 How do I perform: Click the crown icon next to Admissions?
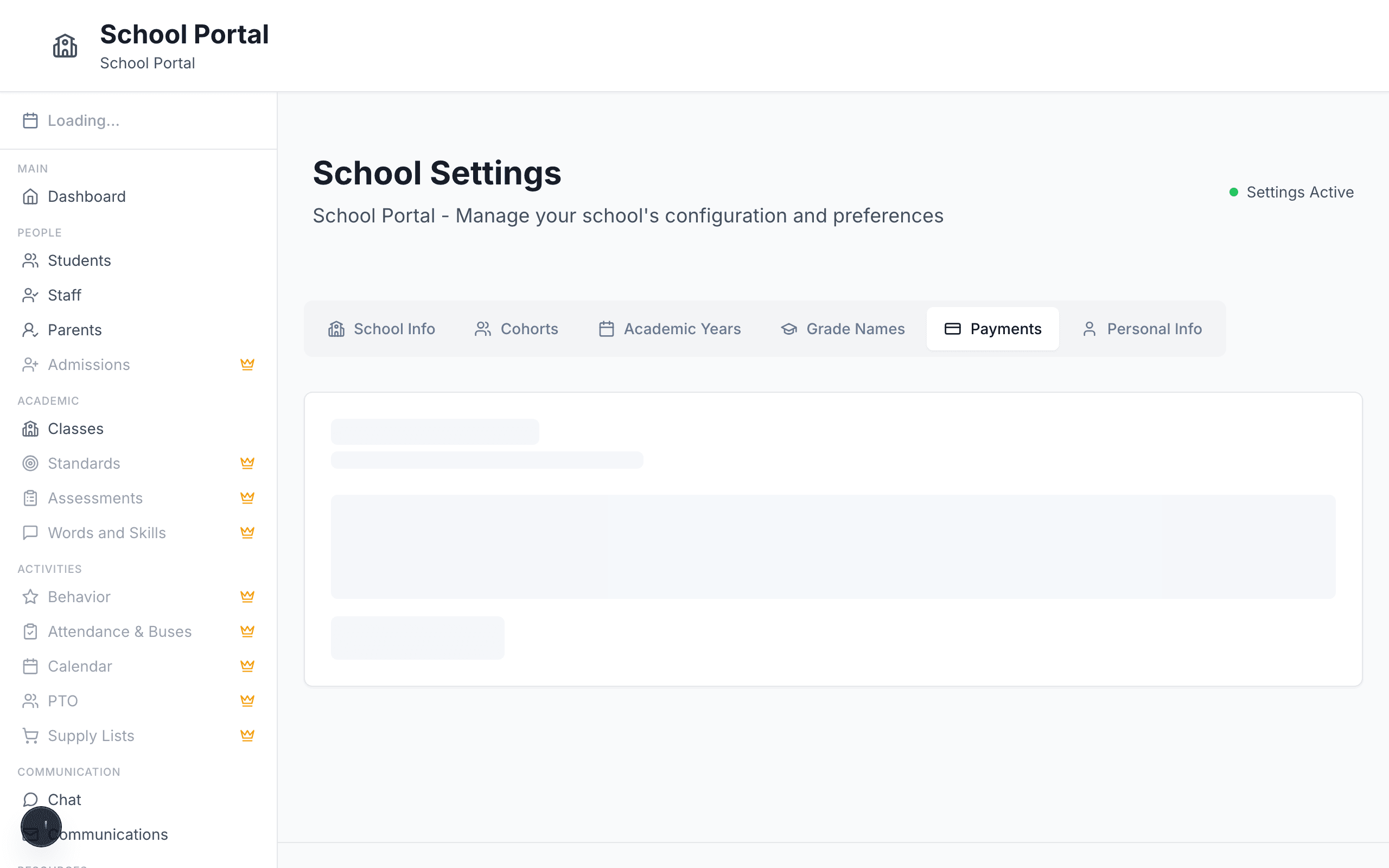point(247,365)
